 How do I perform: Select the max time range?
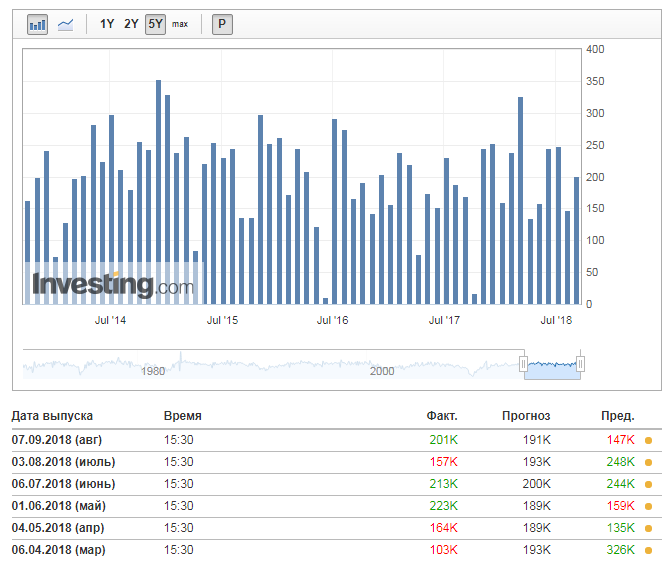point(180,24)
